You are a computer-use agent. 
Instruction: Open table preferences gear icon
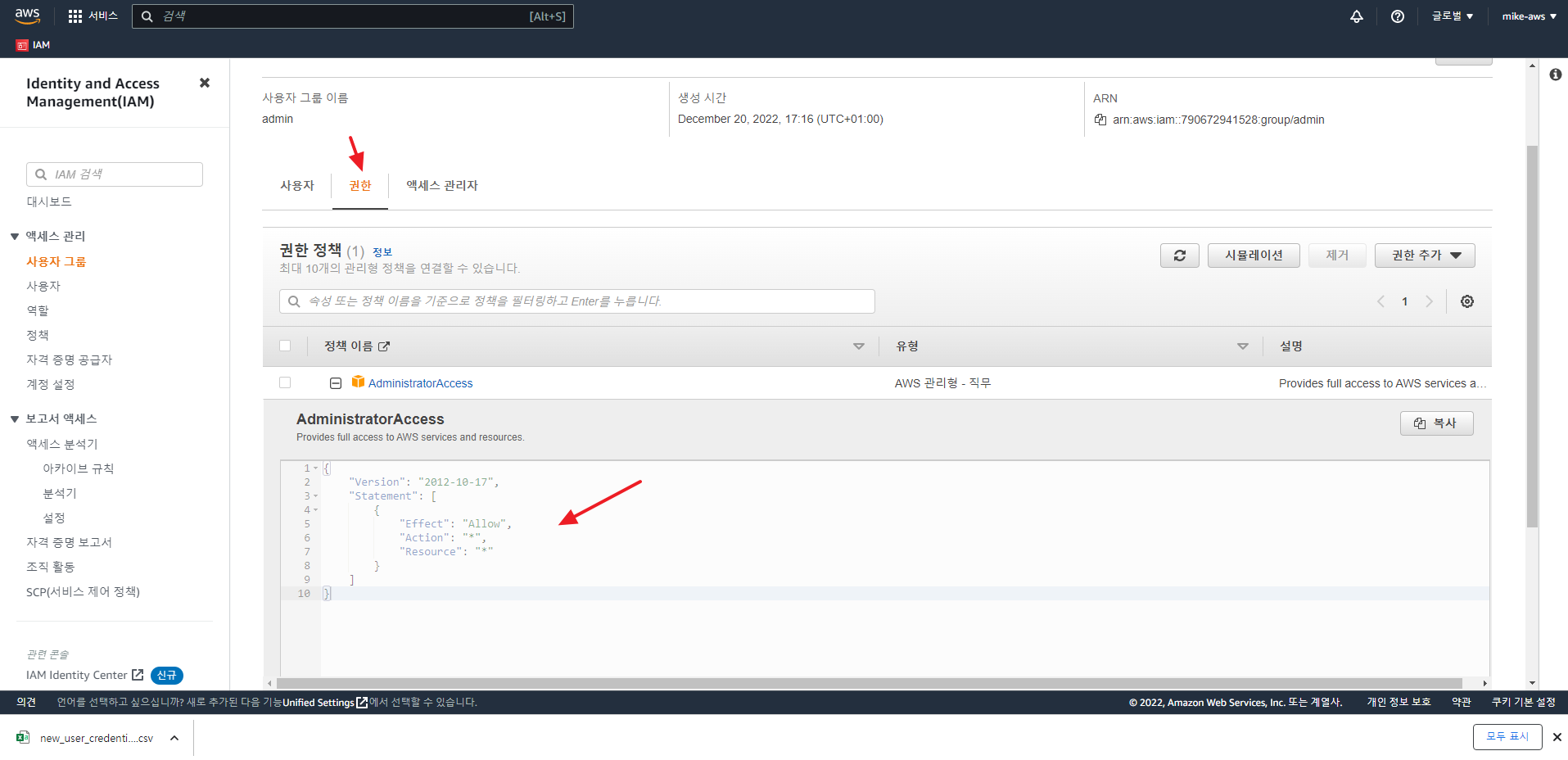click(x=1467, y=301)
